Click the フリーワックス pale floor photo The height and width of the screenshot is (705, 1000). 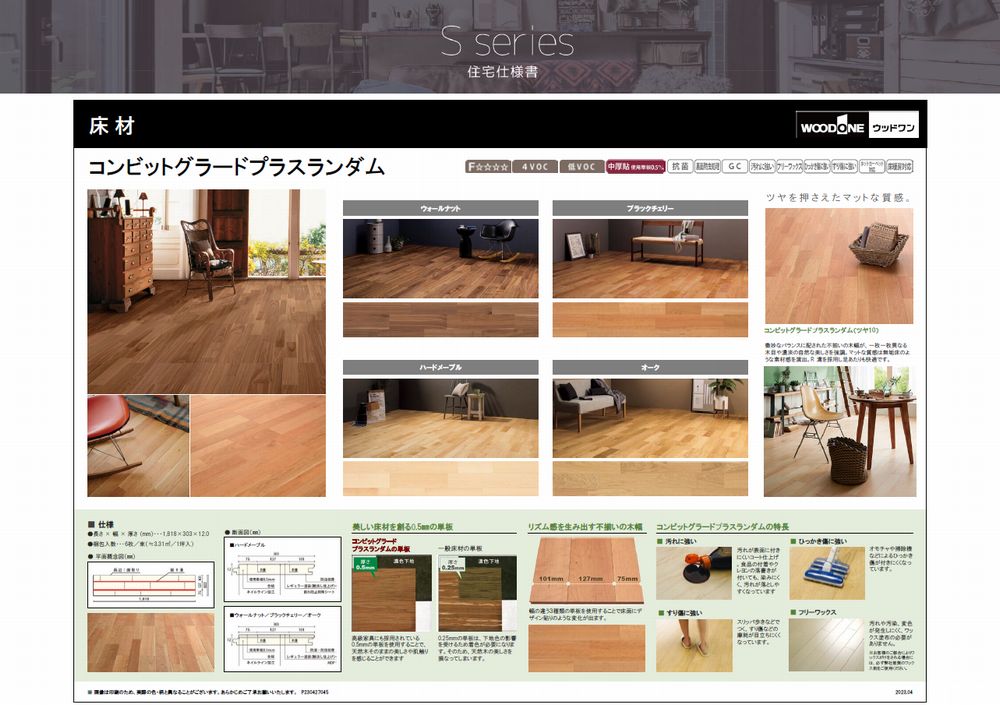[827, 645]
